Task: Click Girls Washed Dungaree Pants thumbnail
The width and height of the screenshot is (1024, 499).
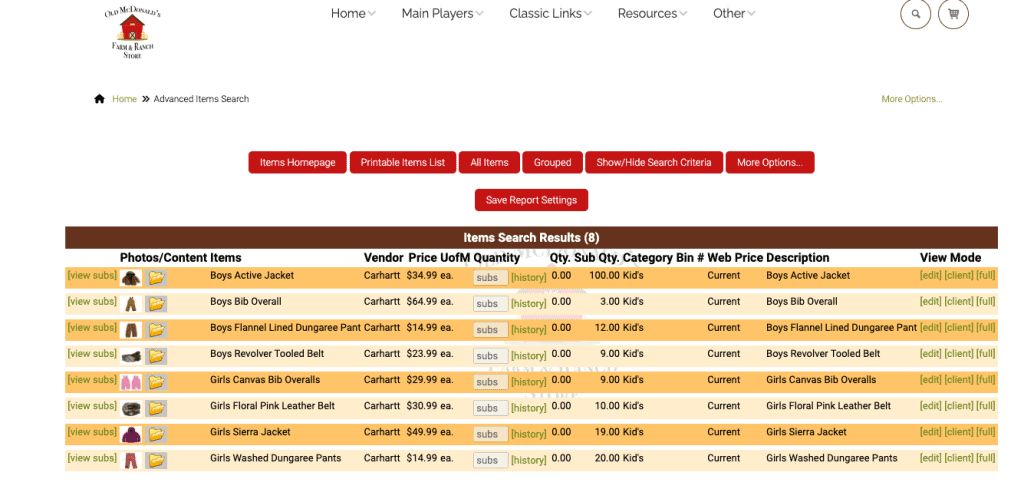Action: point(131,460)
